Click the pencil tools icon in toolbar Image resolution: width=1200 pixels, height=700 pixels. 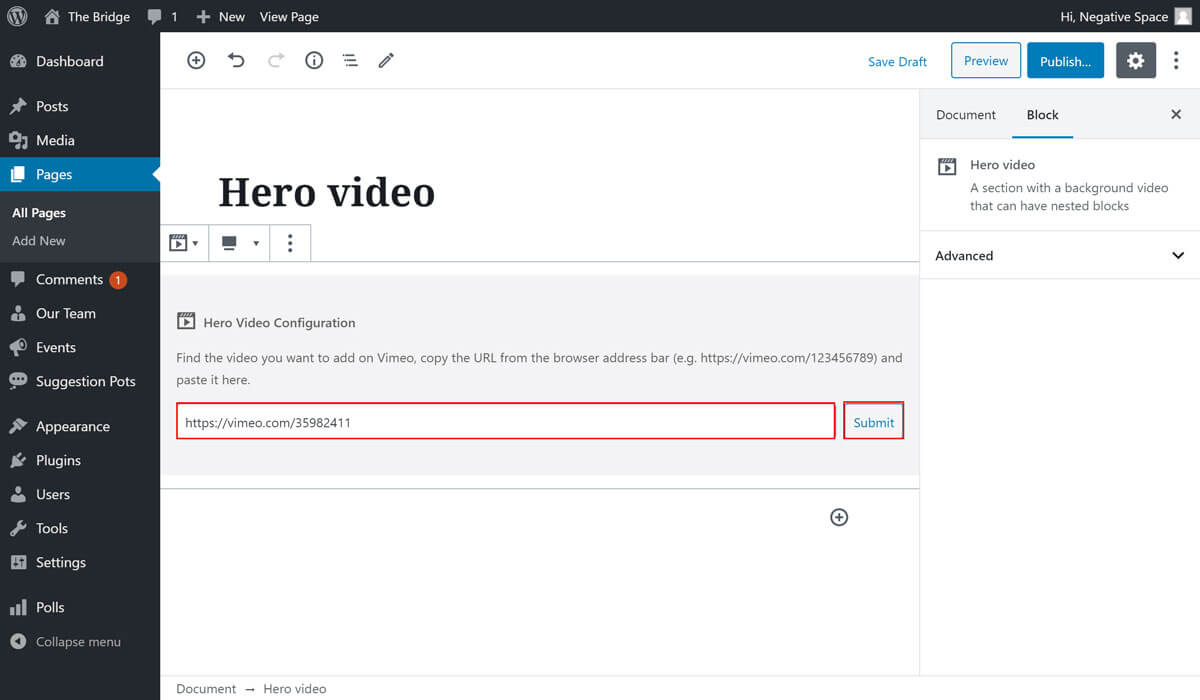point(386,61)
